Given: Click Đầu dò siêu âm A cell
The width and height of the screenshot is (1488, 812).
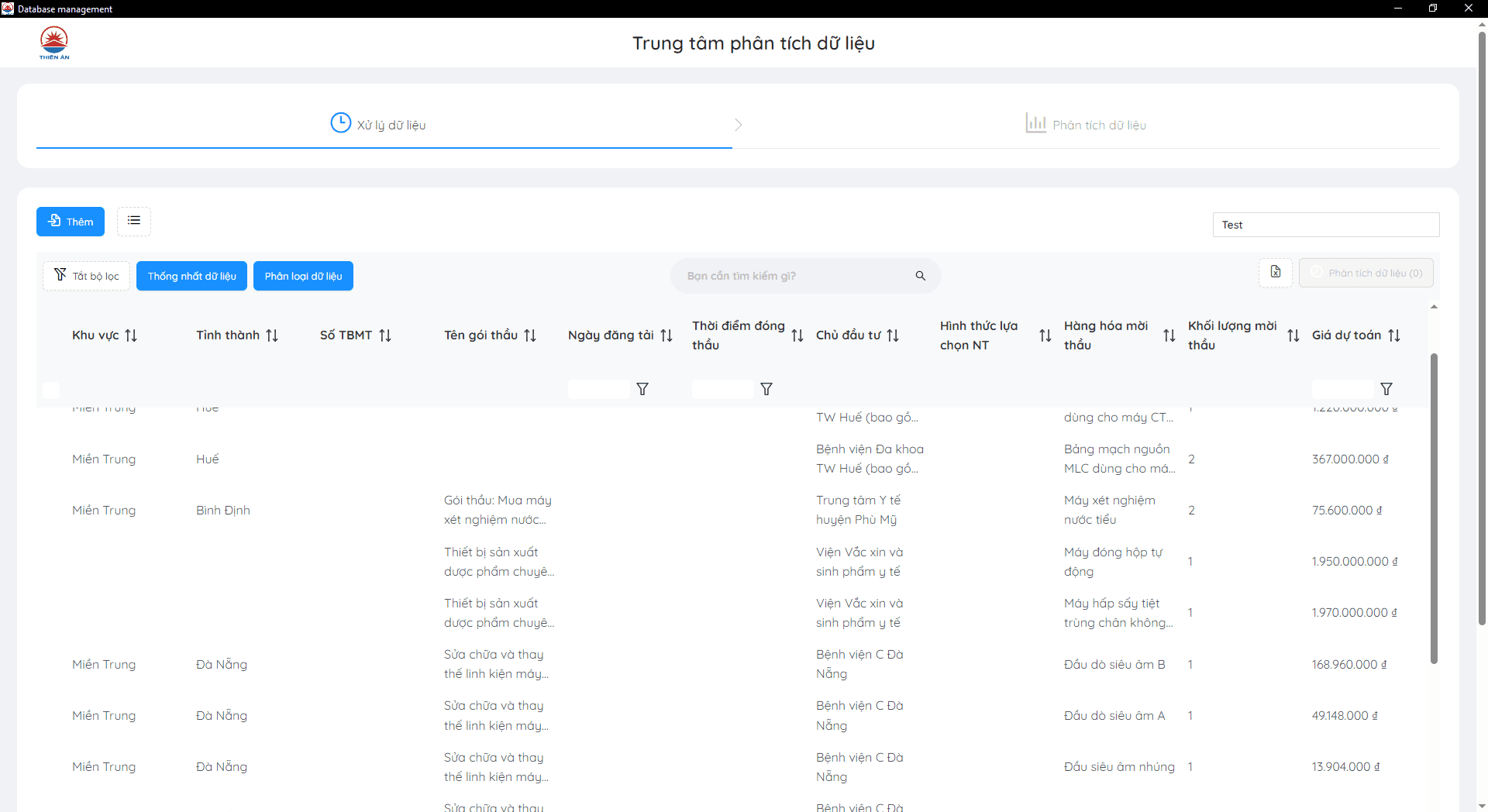Looking at the screenshot, I should coord(1114,715).
